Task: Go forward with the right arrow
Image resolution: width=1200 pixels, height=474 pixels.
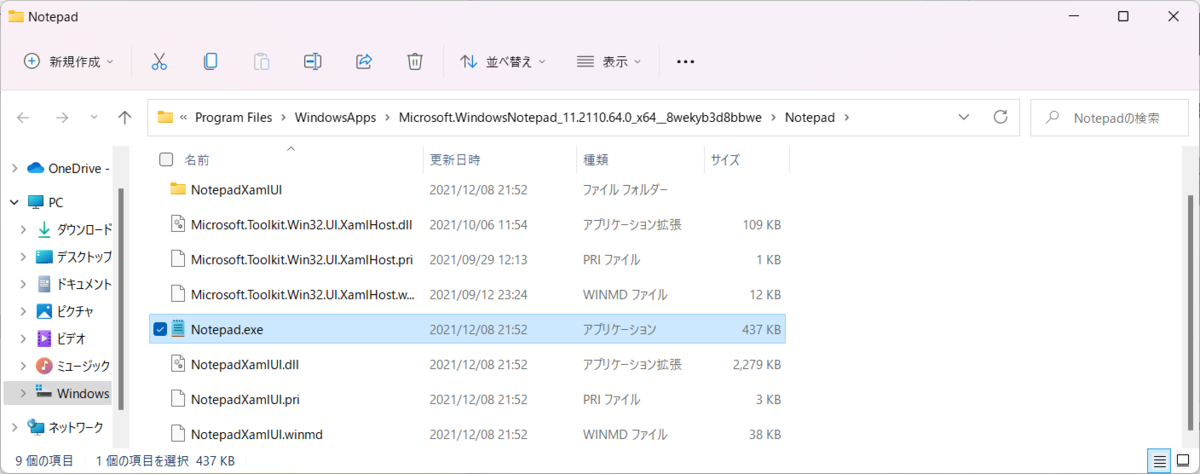Action: 62,117
